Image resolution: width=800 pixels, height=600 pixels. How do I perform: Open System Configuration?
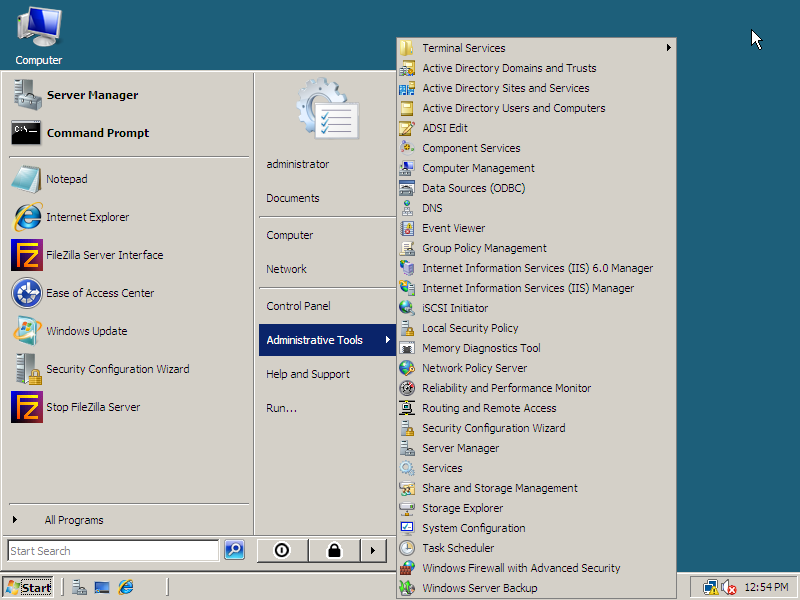coord(536,528)
